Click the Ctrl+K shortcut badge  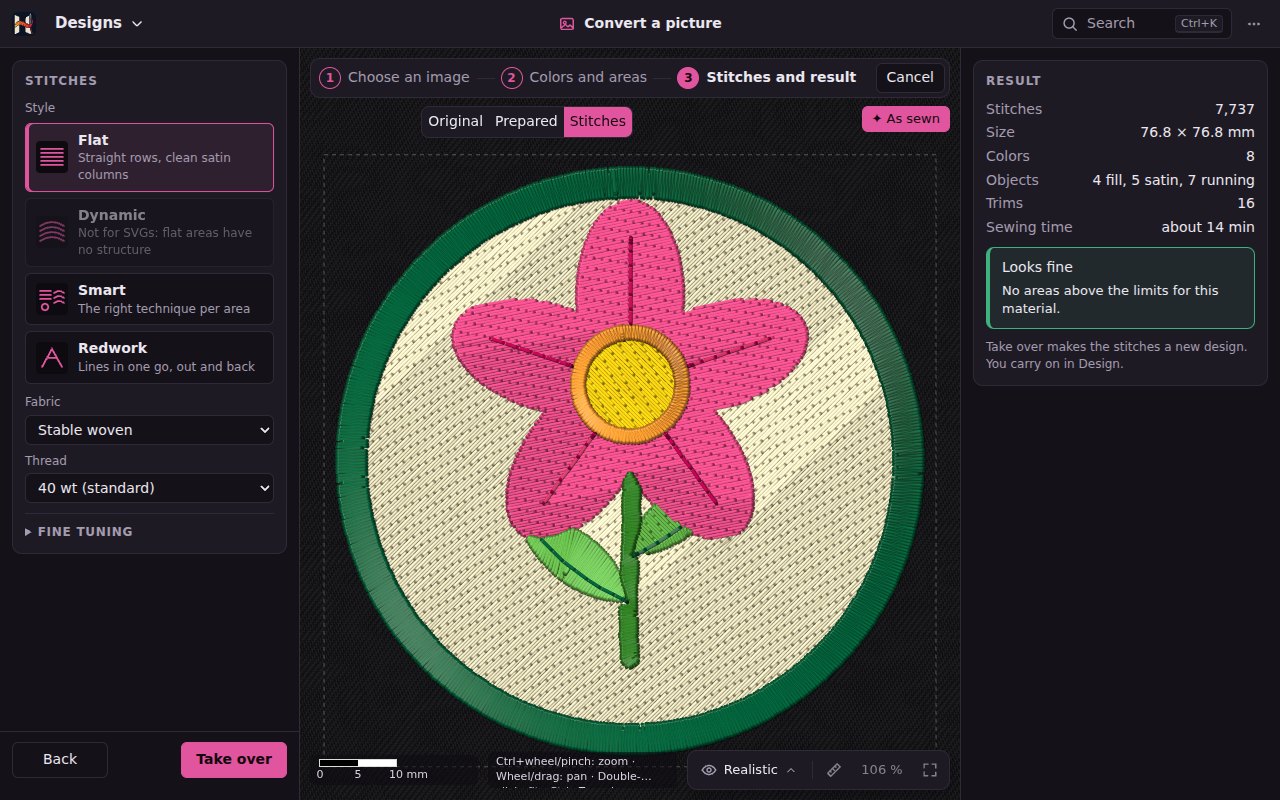(1199, 23)
